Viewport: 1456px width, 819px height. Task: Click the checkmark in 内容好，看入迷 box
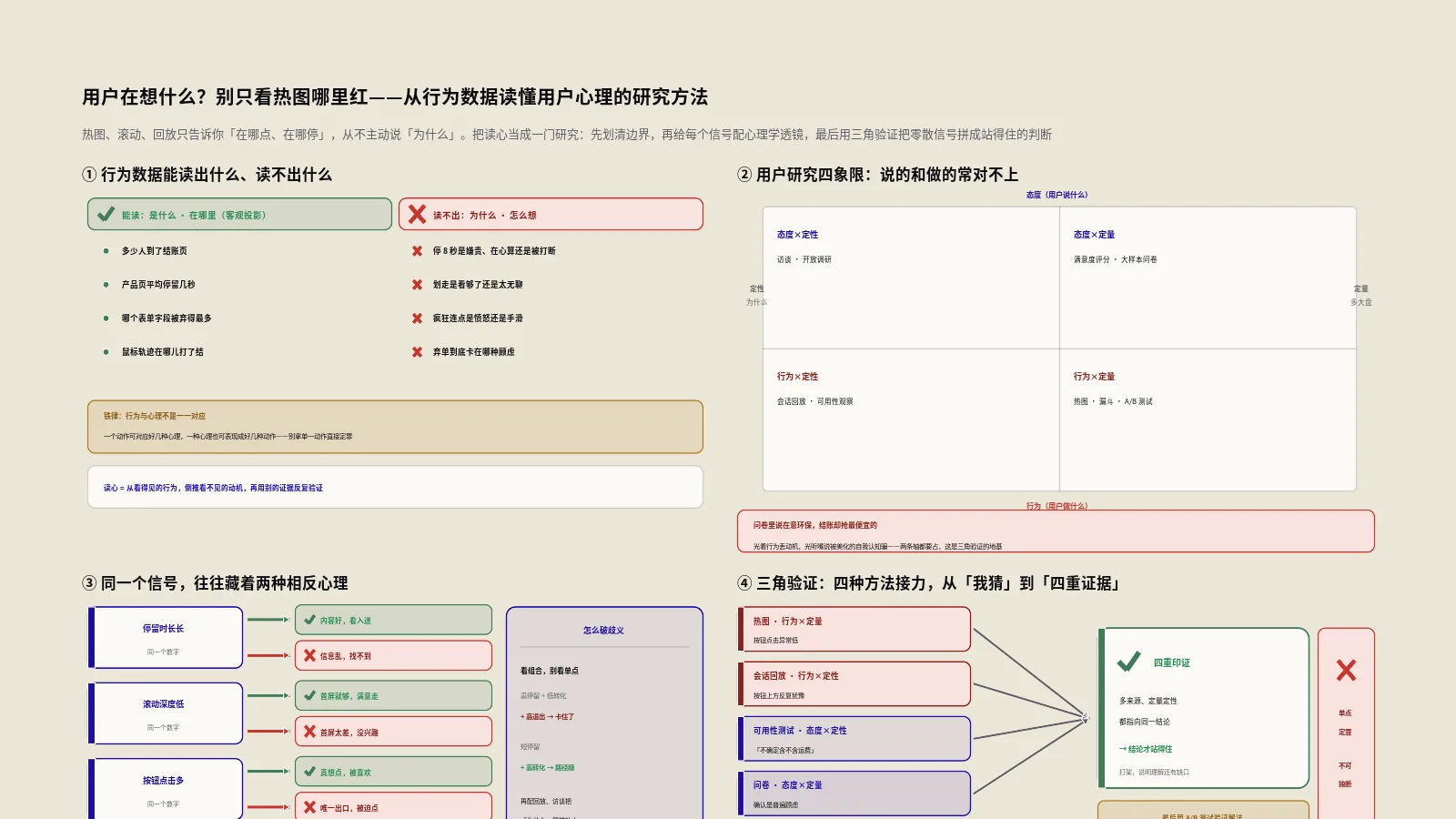[x=310, y=620]
